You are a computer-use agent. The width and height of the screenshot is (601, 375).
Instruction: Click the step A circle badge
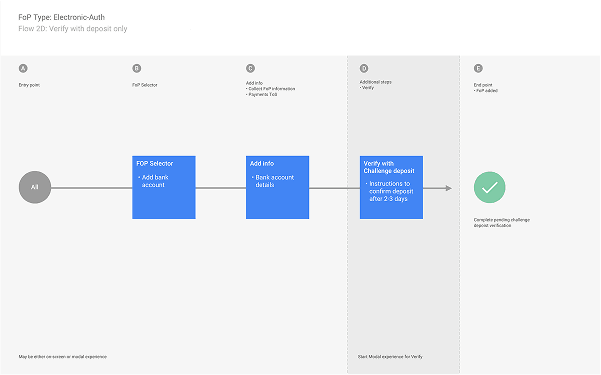(23, 68)
